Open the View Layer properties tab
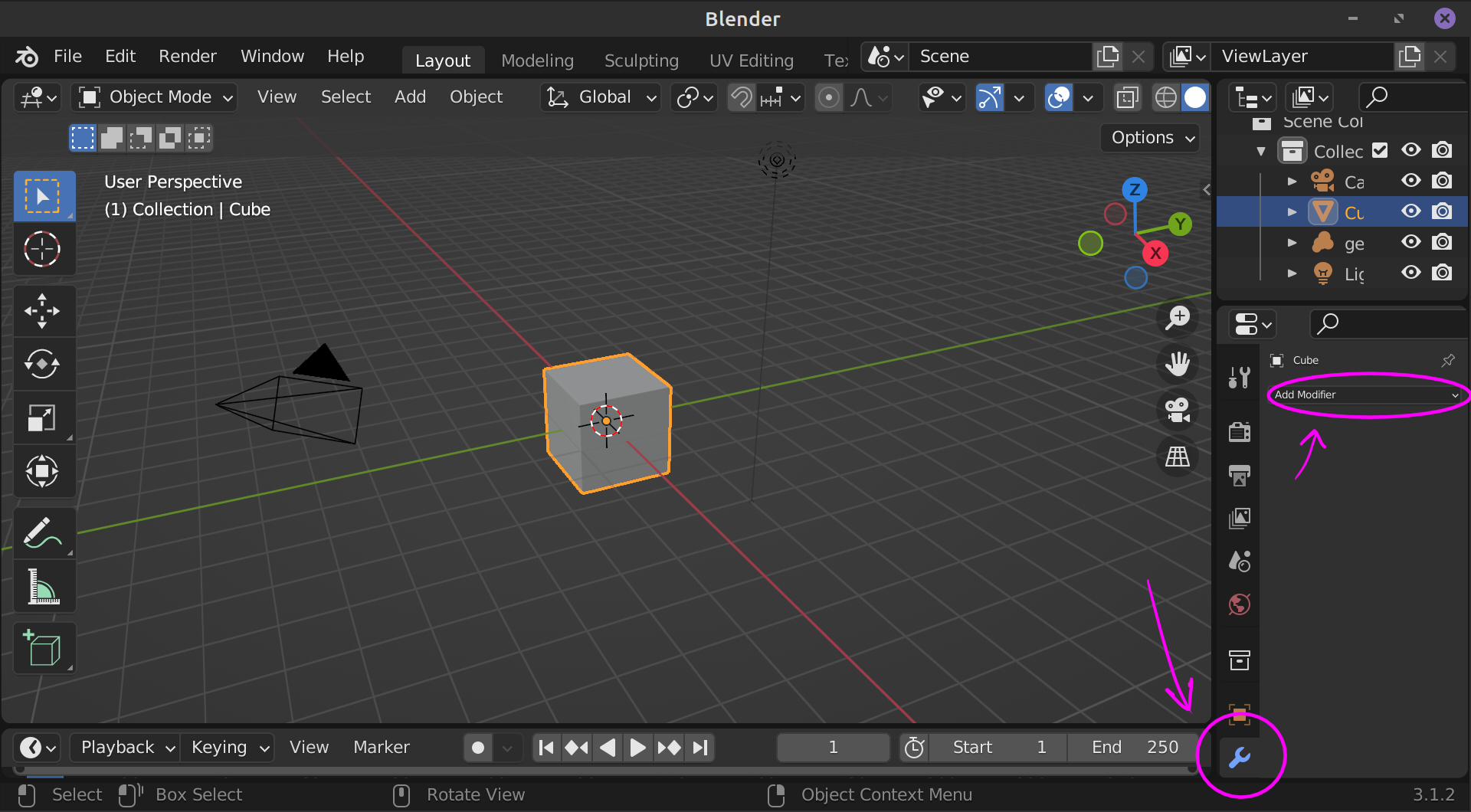 [1240, 519]
